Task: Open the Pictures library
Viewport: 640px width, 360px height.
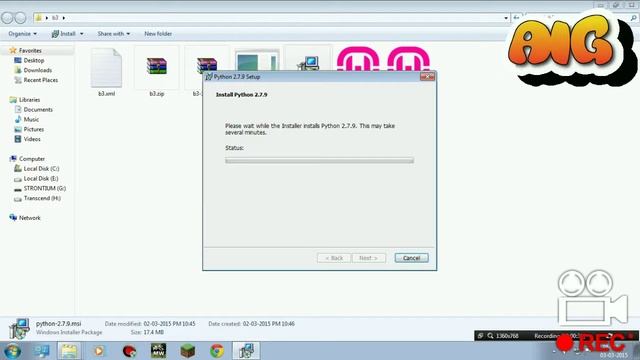Action: coord(33,129)
